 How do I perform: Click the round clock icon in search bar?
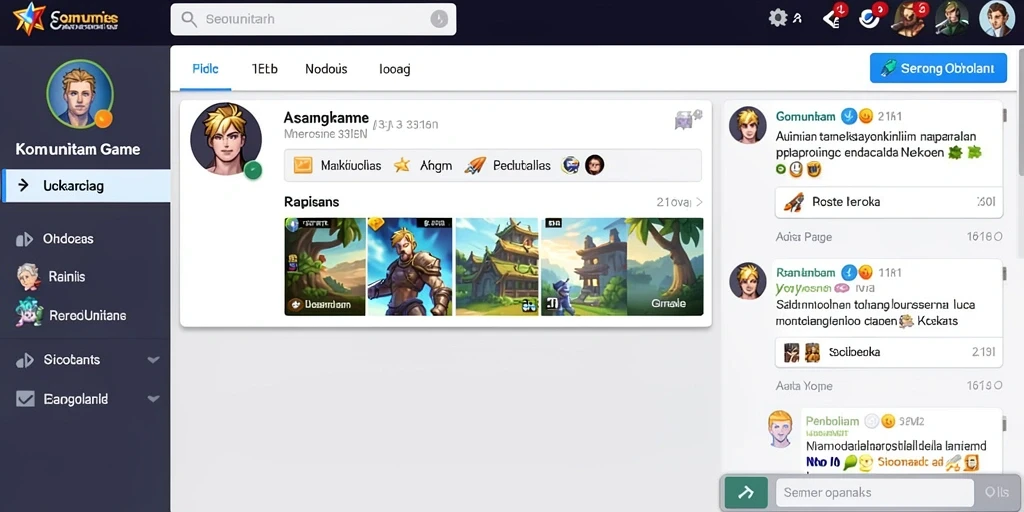439,19
